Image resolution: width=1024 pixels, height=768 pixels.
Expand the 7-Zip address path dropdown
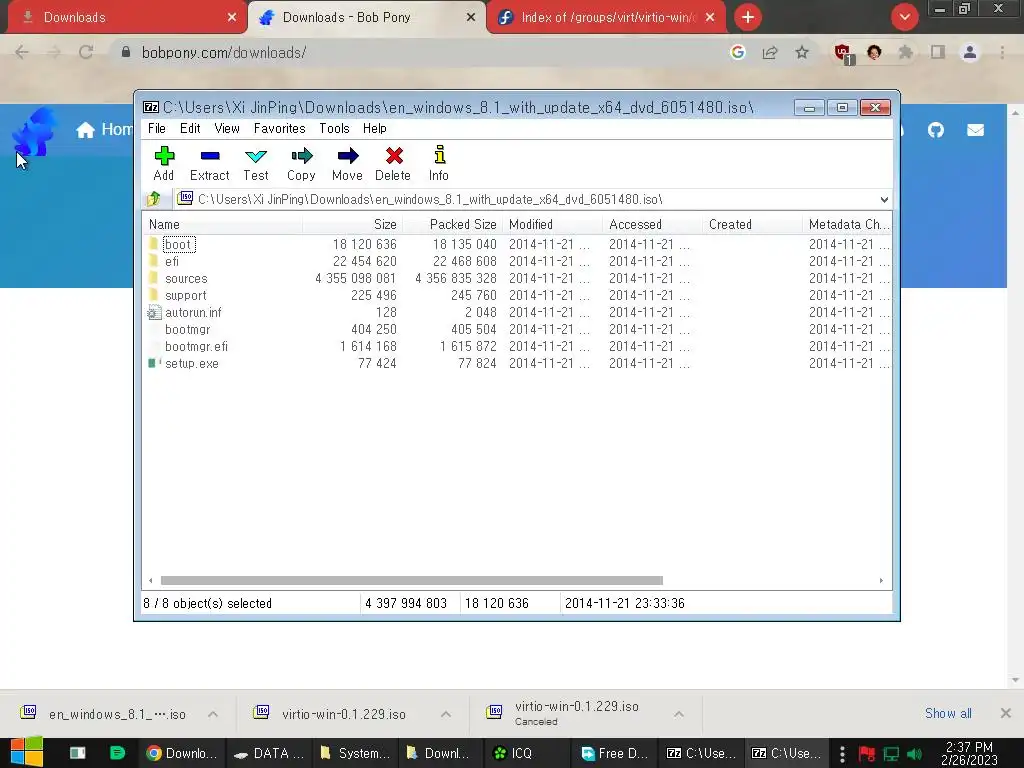pos(884,199)
